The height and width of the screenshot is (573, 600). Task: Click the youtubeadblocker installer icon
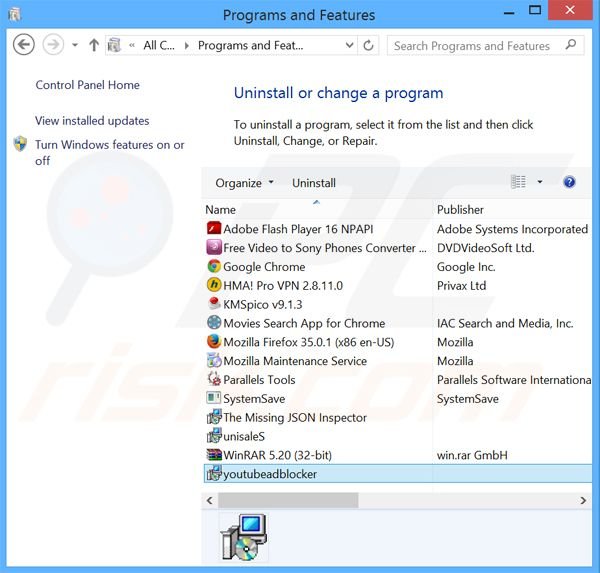coord(214,473)
